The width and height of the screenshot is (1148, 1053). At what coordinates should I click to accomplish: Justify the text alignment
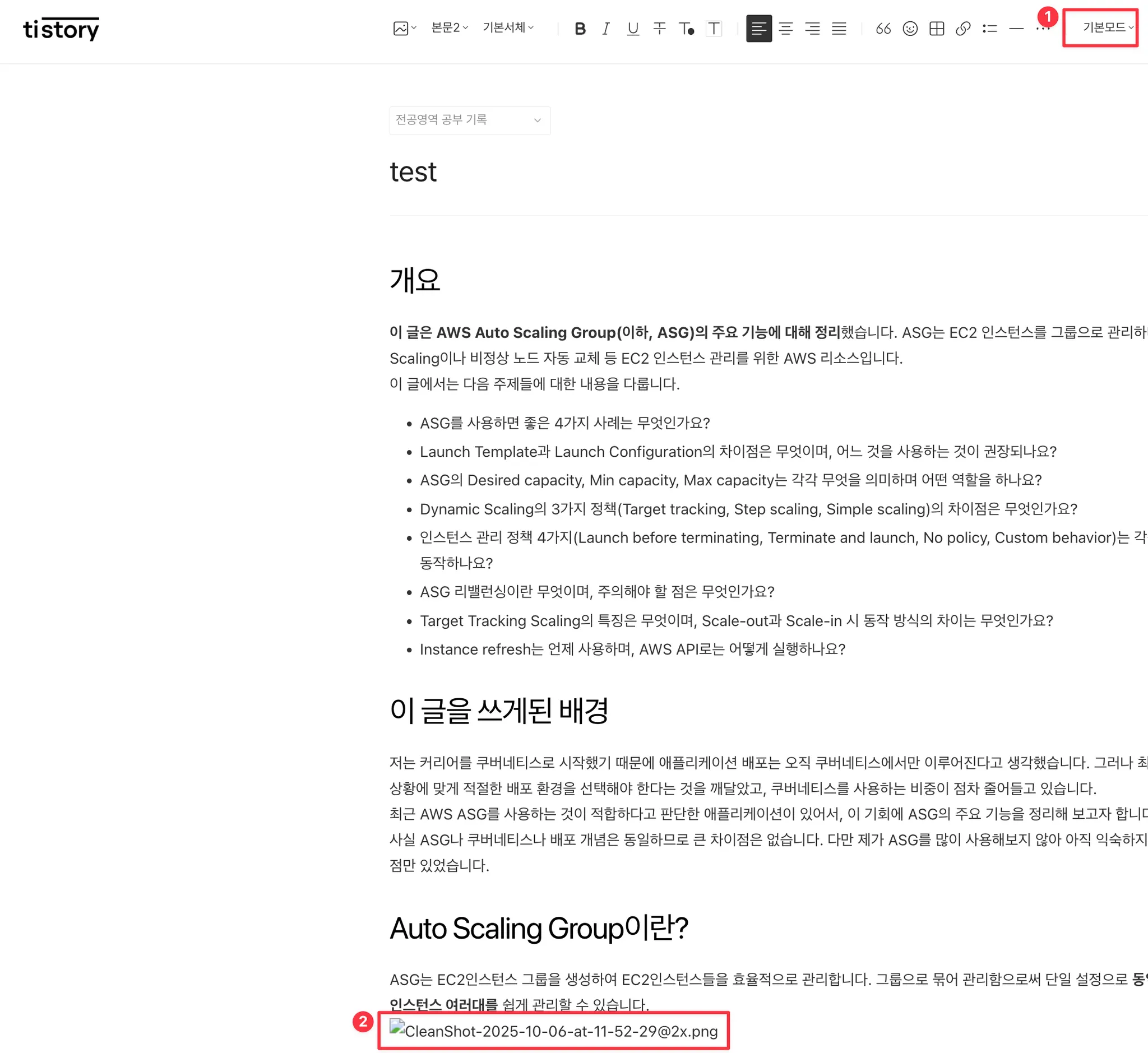tap(839, 29)
